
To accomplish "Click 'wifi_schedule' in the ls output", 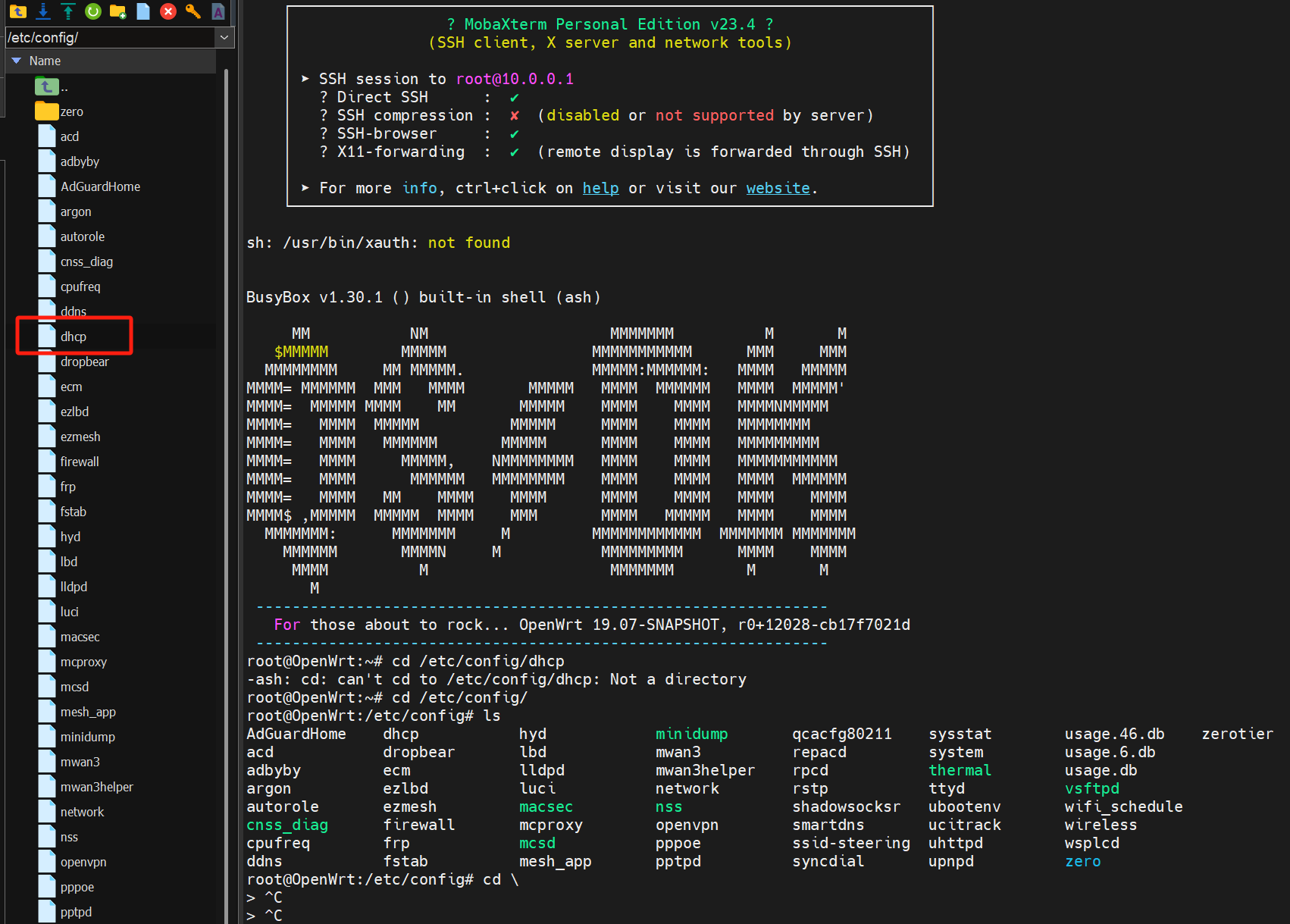I will coord(1123,807).
